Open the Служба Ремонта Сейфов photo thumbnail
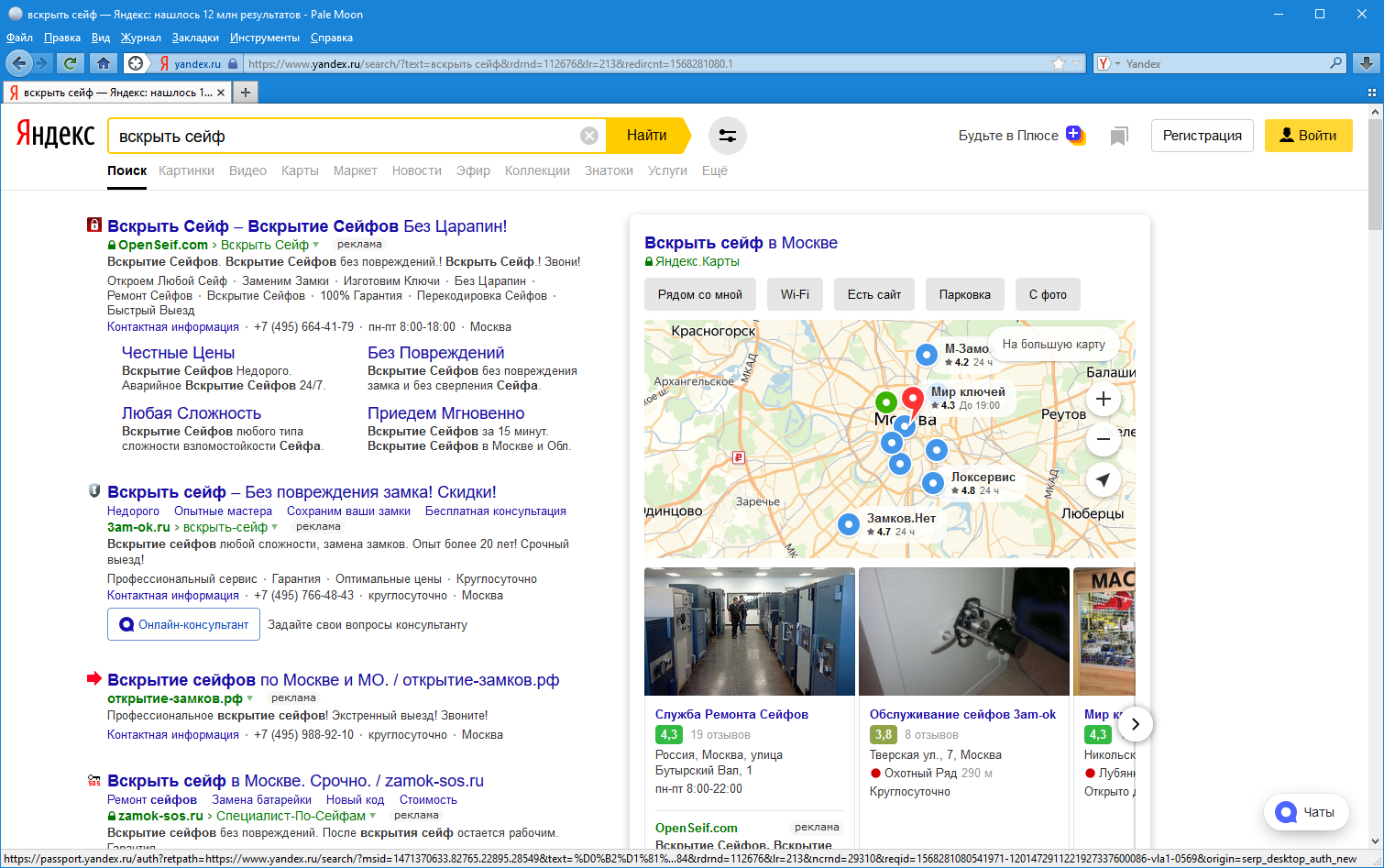This screenshot has width=1384, height=868. tap(750, 632)
